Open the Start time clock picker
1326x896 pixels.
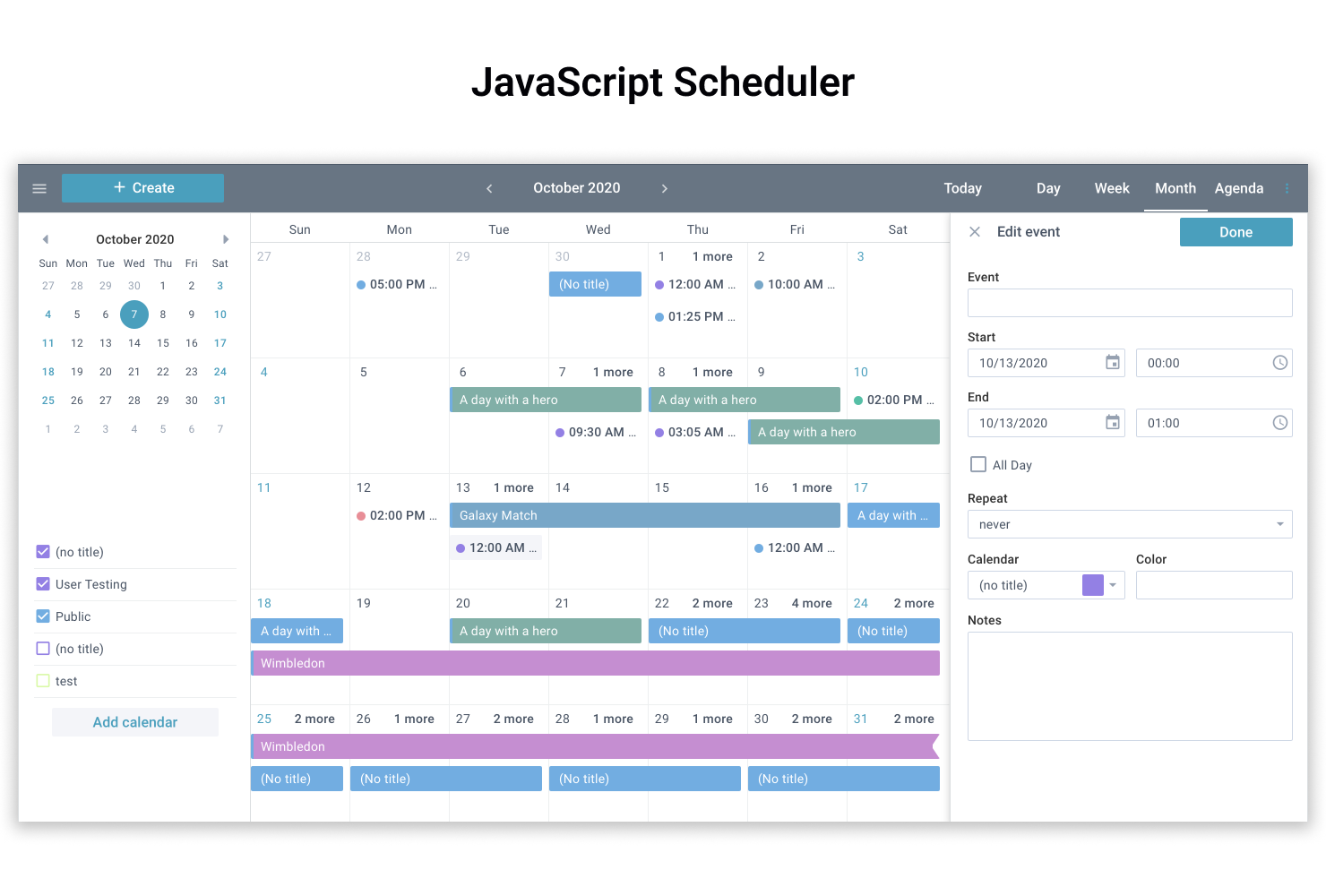[x=1279, y=363]
